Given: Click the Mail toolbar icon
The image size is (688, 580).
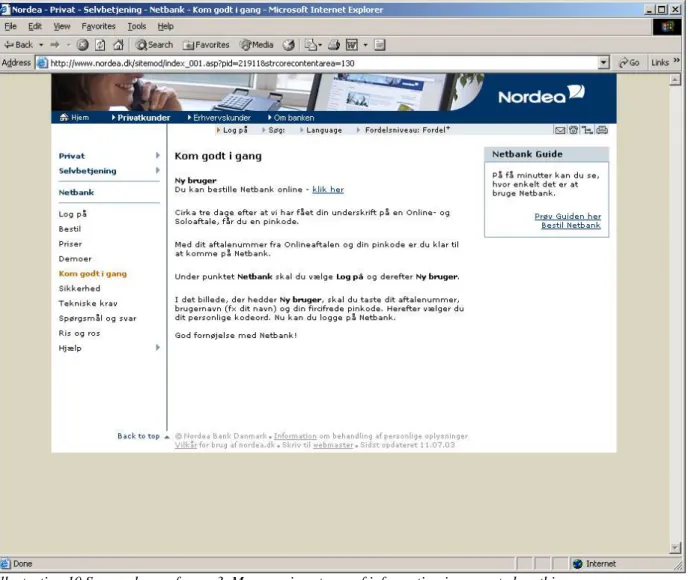Looking at the screenshot, I should [311, 45].
